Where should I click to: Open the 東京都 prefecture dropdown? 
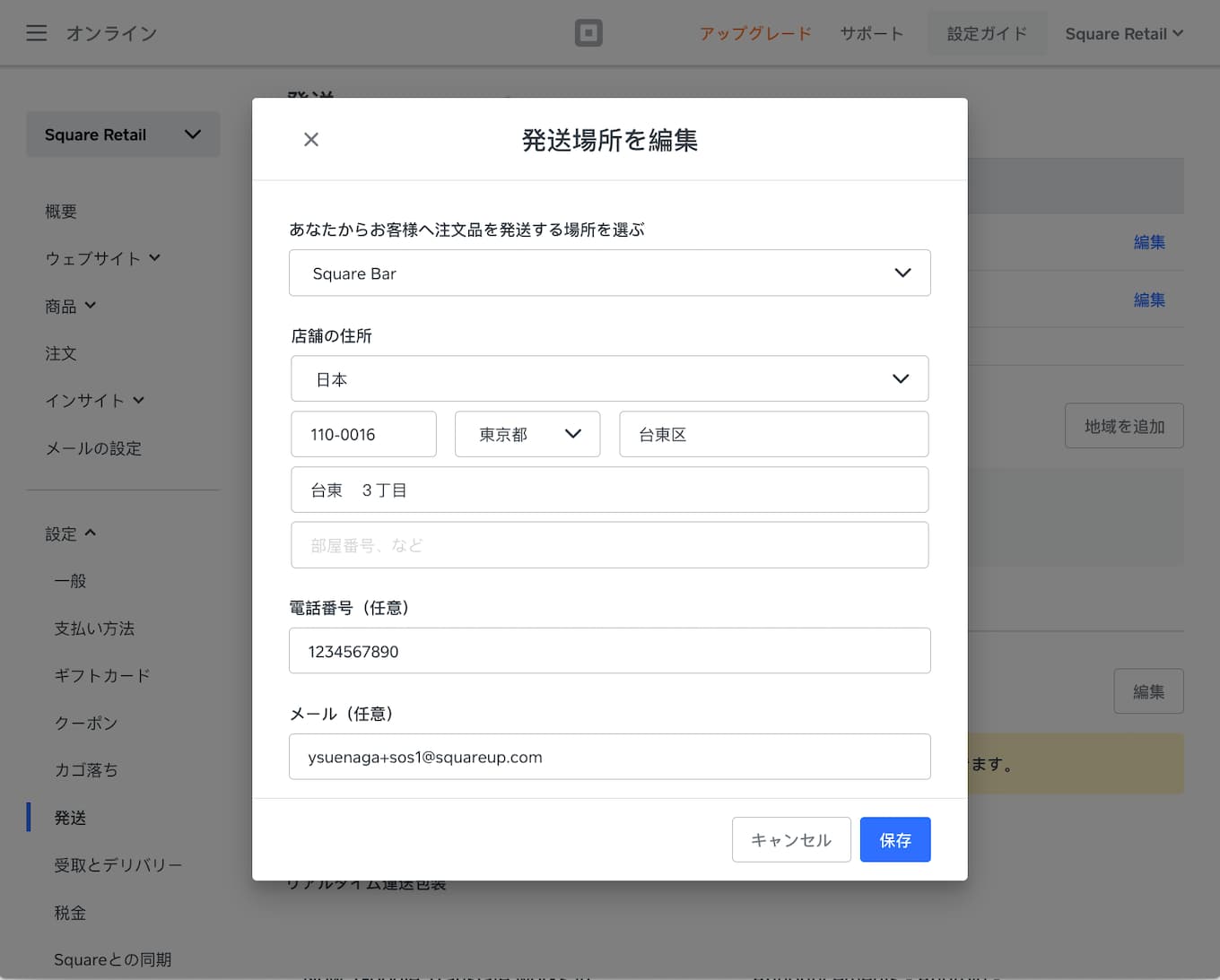pos(527,434)
